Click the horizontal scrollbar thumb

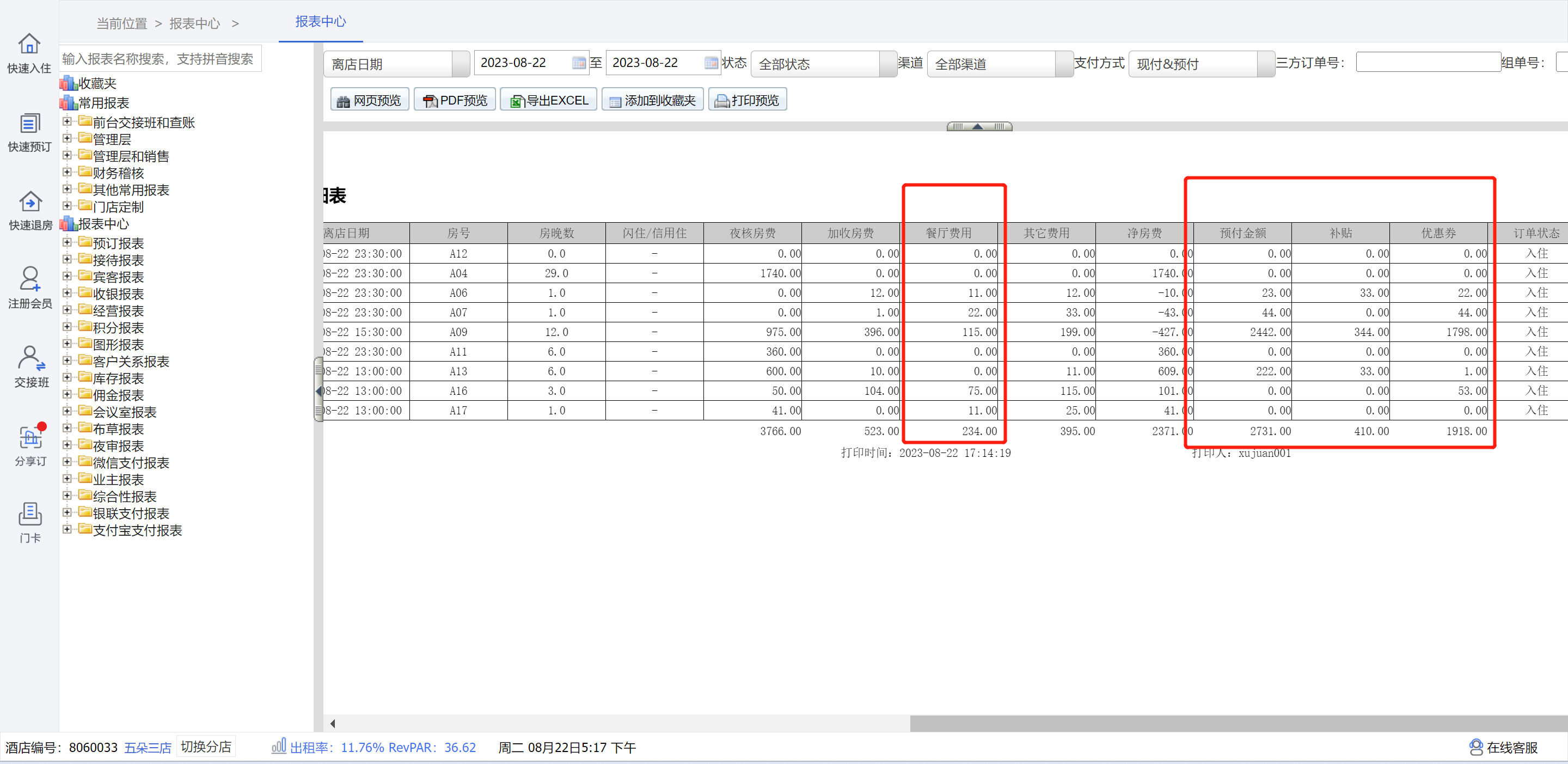pos(1238,723)
